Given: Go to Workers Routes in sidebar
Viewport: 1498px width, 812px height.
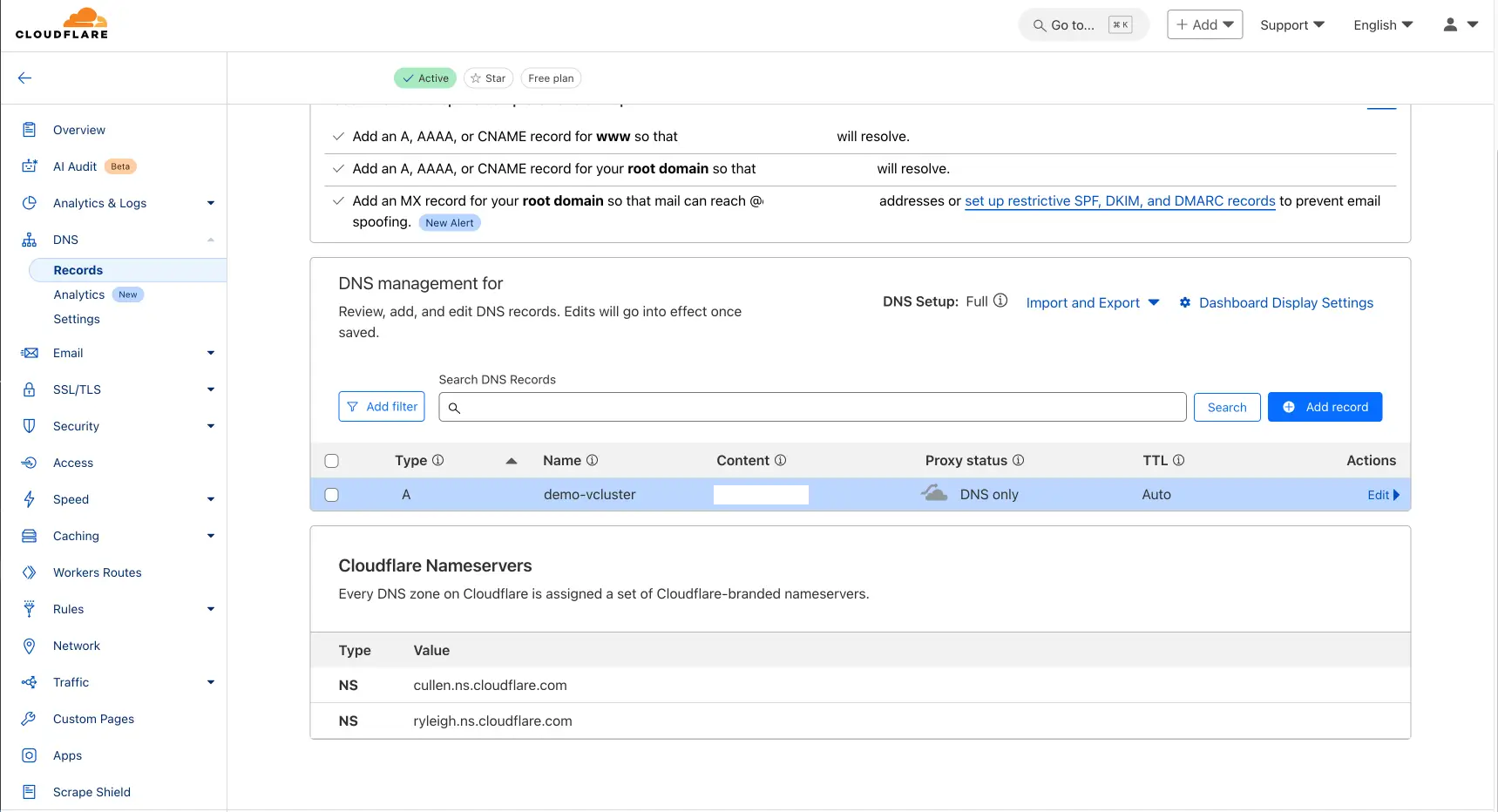Looking at the screenshot, I should (x=97, y=572).
